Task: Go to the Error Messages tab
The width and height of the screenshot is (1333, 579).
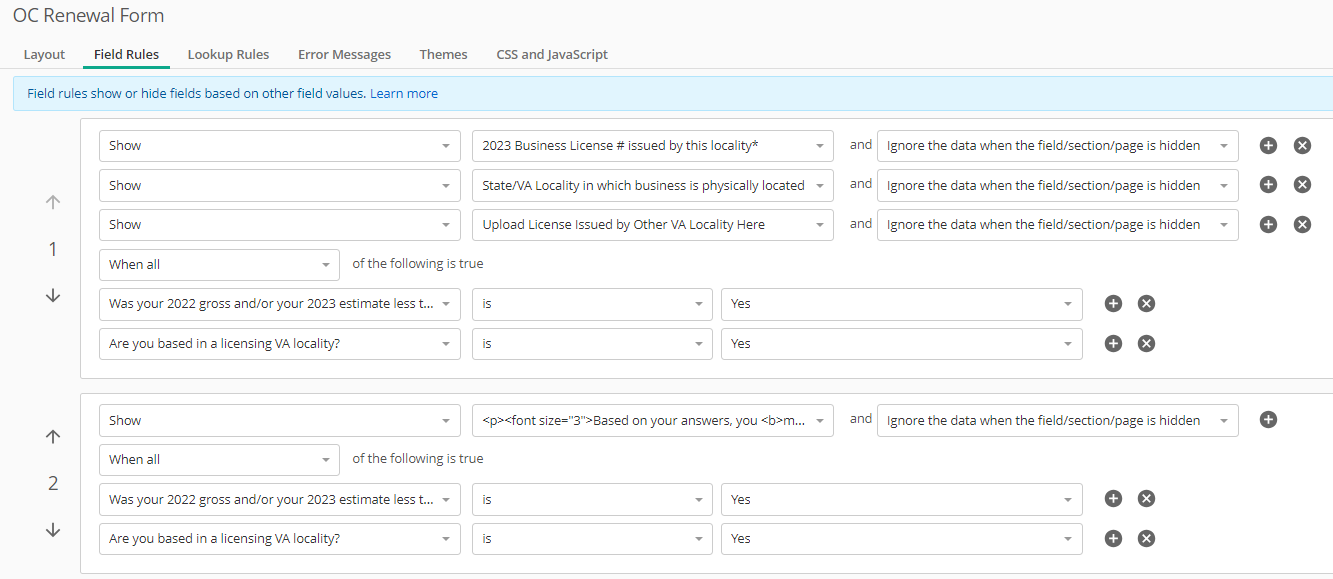Action: pyautogui.click(x=344, y=54)
